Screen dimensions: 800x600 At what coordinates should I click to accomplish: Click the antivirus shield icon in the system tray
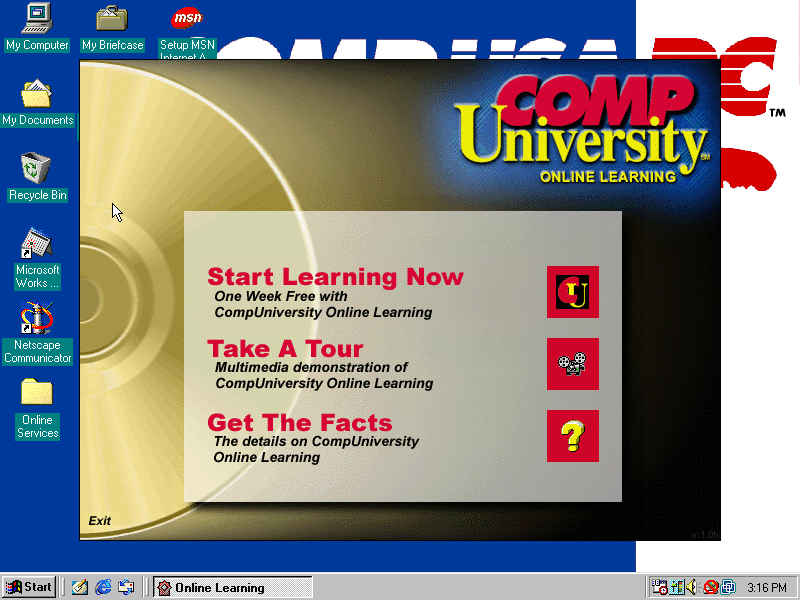[710, 588]
